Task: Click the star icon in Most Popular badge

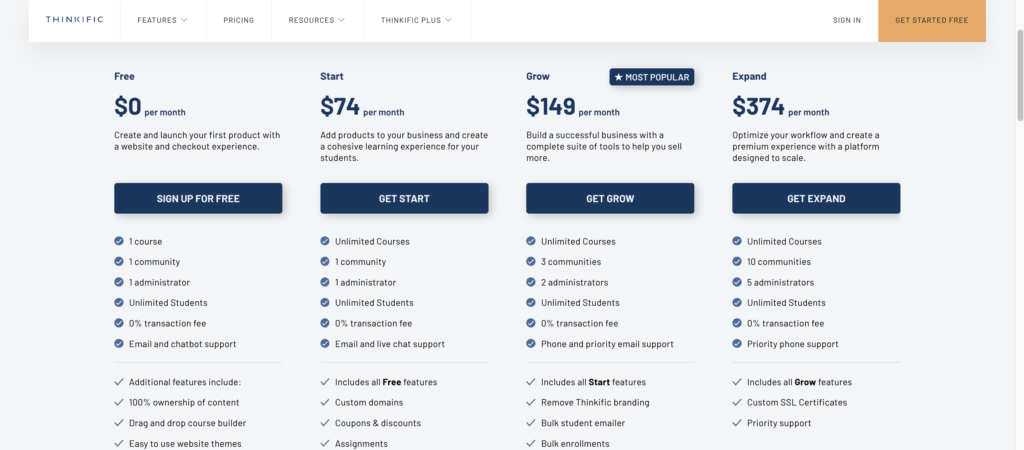Action: 619,77
